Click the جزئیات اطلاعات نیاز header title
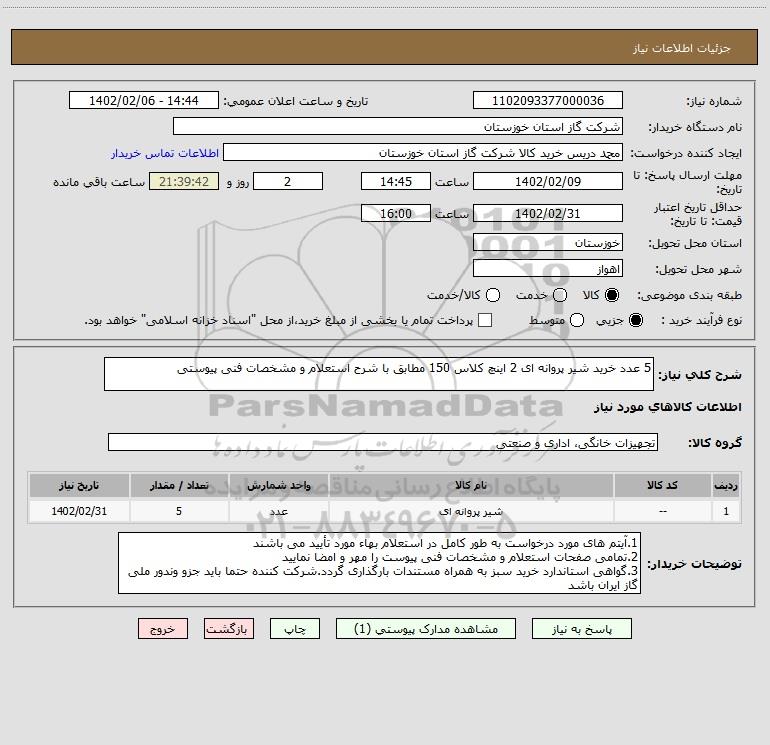Screen dimensions: 770x745 click(682, 48)
